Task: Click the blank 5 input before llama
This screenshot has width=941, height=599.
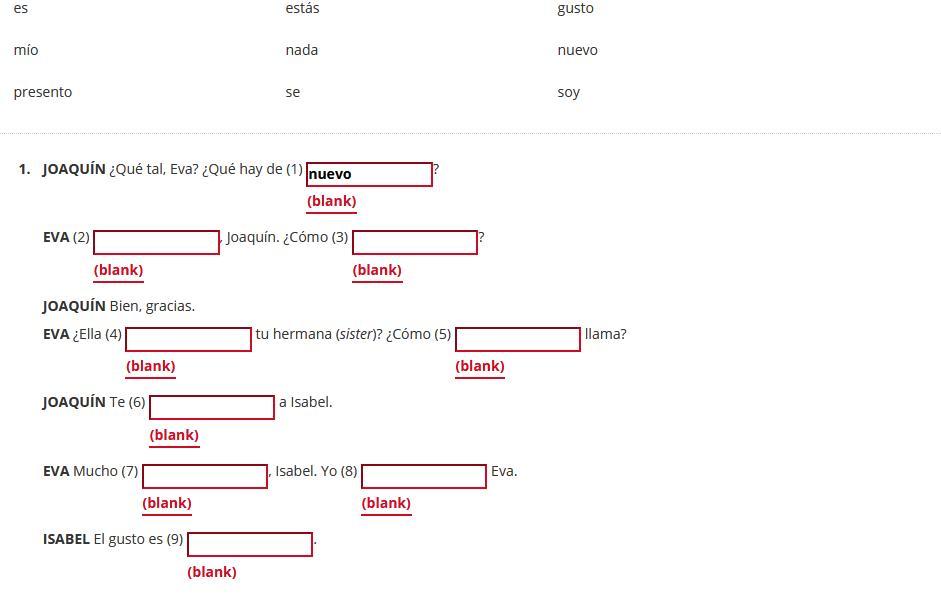Action: click(518, 339)
